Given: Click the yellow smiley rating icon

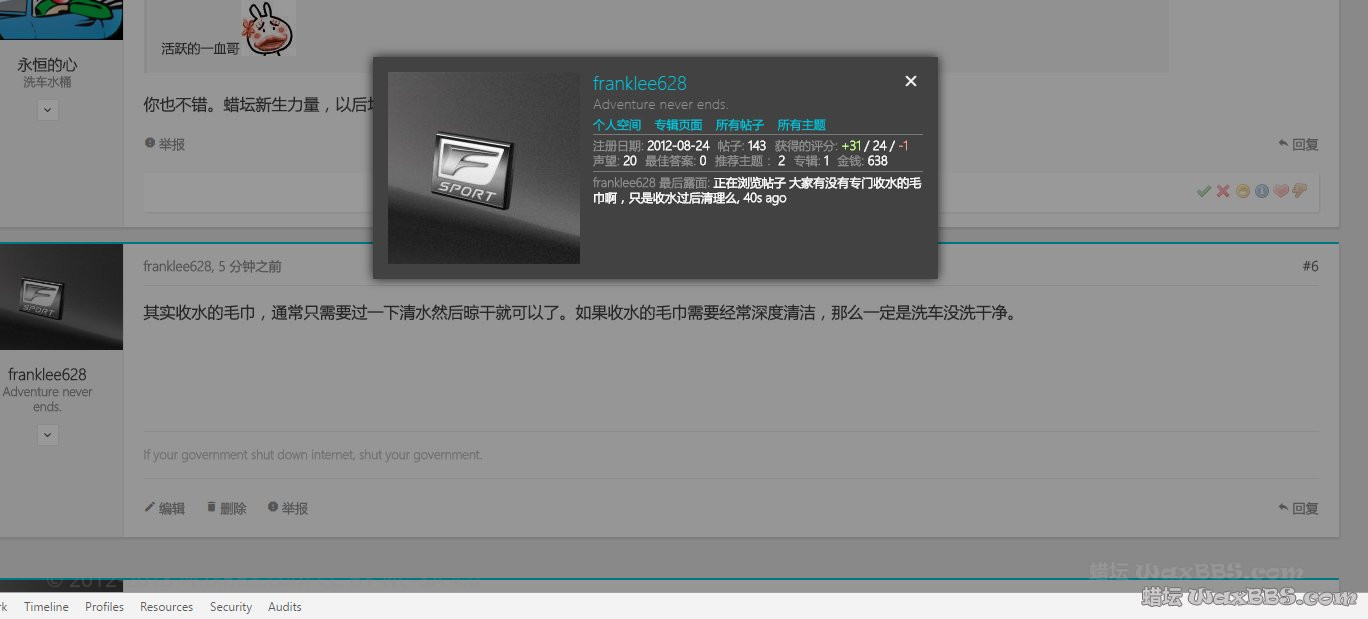Looking at the screenshot, I should coord(1243,191).
